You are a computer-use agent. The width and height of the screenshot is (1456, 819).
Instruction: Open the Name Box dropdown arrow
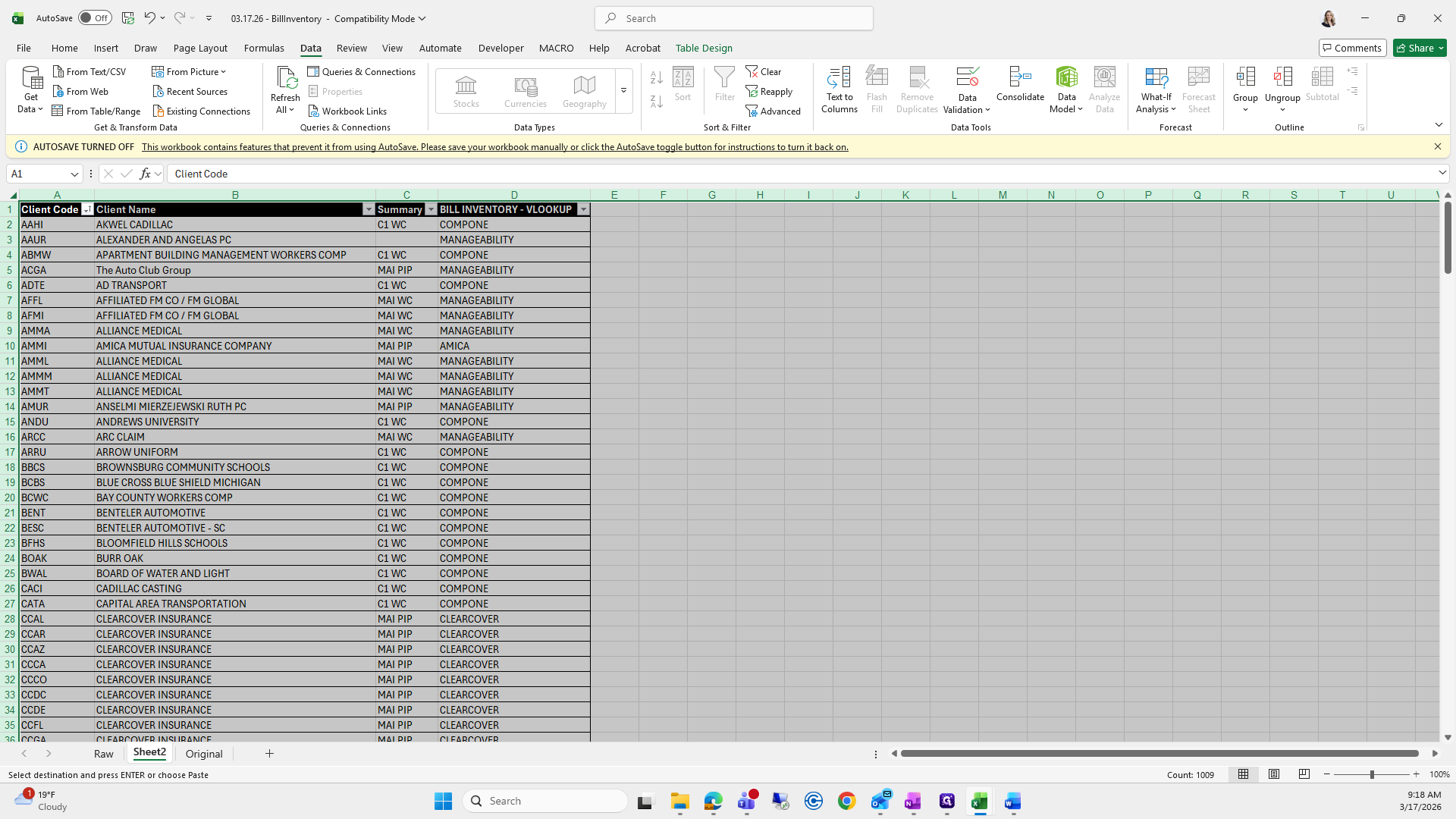coord(74,174)
